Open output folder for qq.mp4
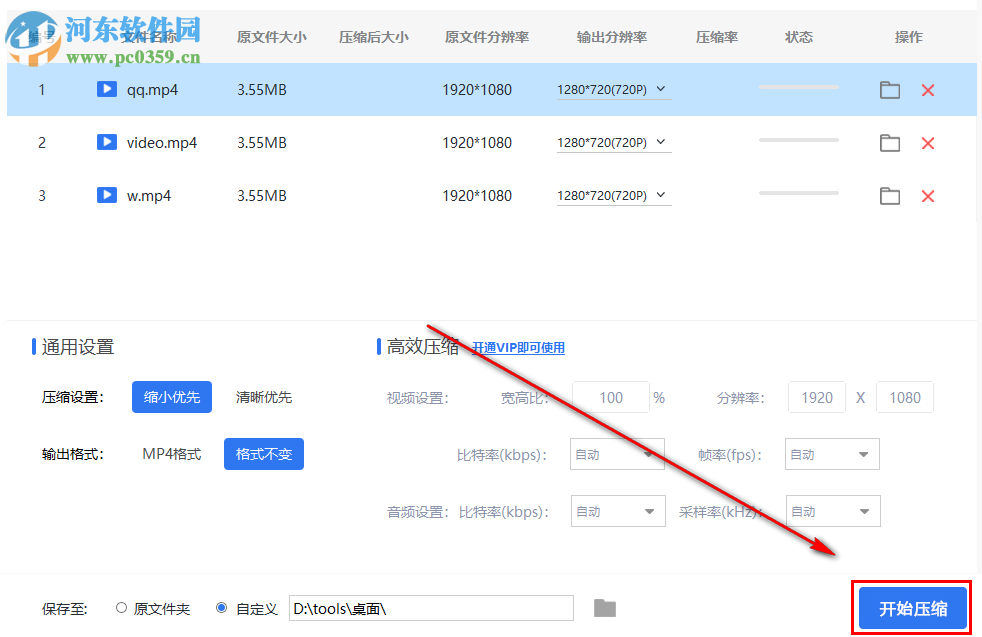Screen dimensions: 982x637 tap(890, 89)
